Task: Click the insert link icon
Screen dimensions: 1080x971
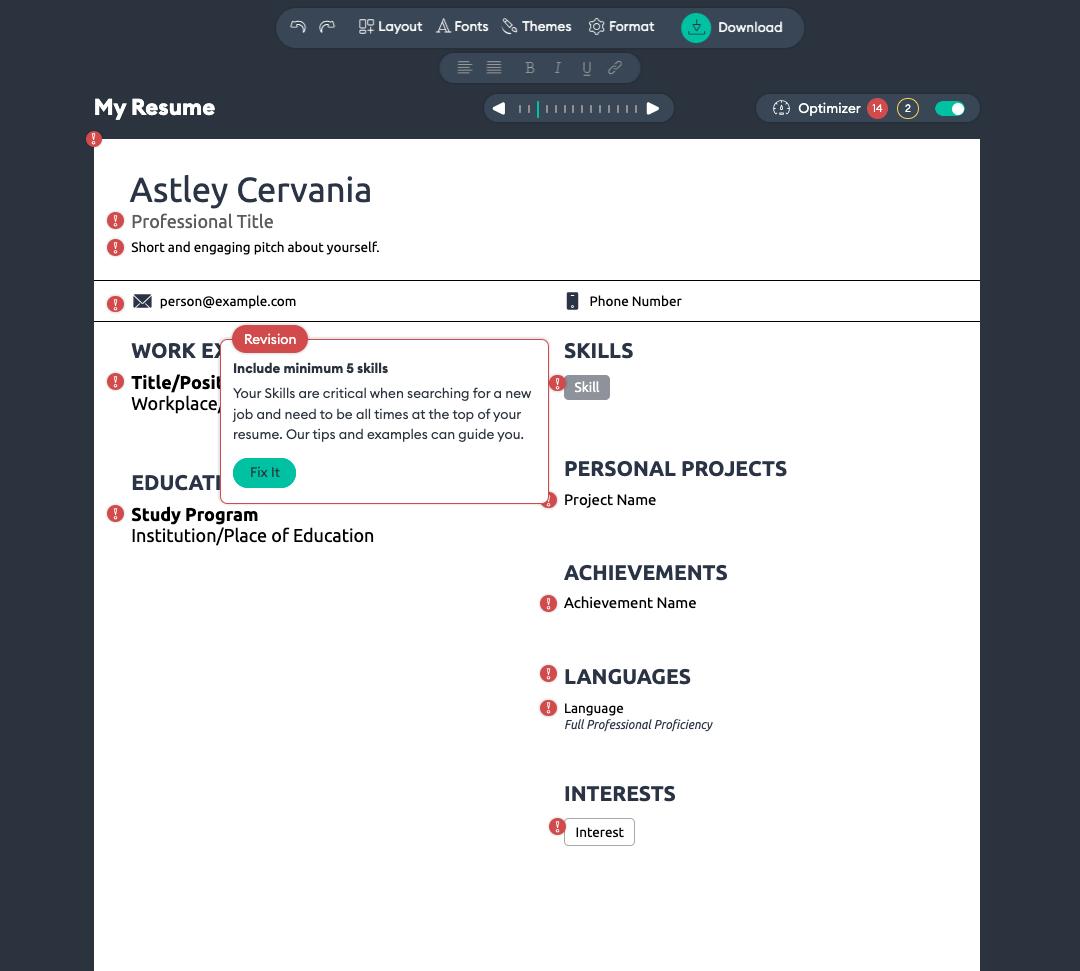Action: pyautogui.click(x=615, y=67)
